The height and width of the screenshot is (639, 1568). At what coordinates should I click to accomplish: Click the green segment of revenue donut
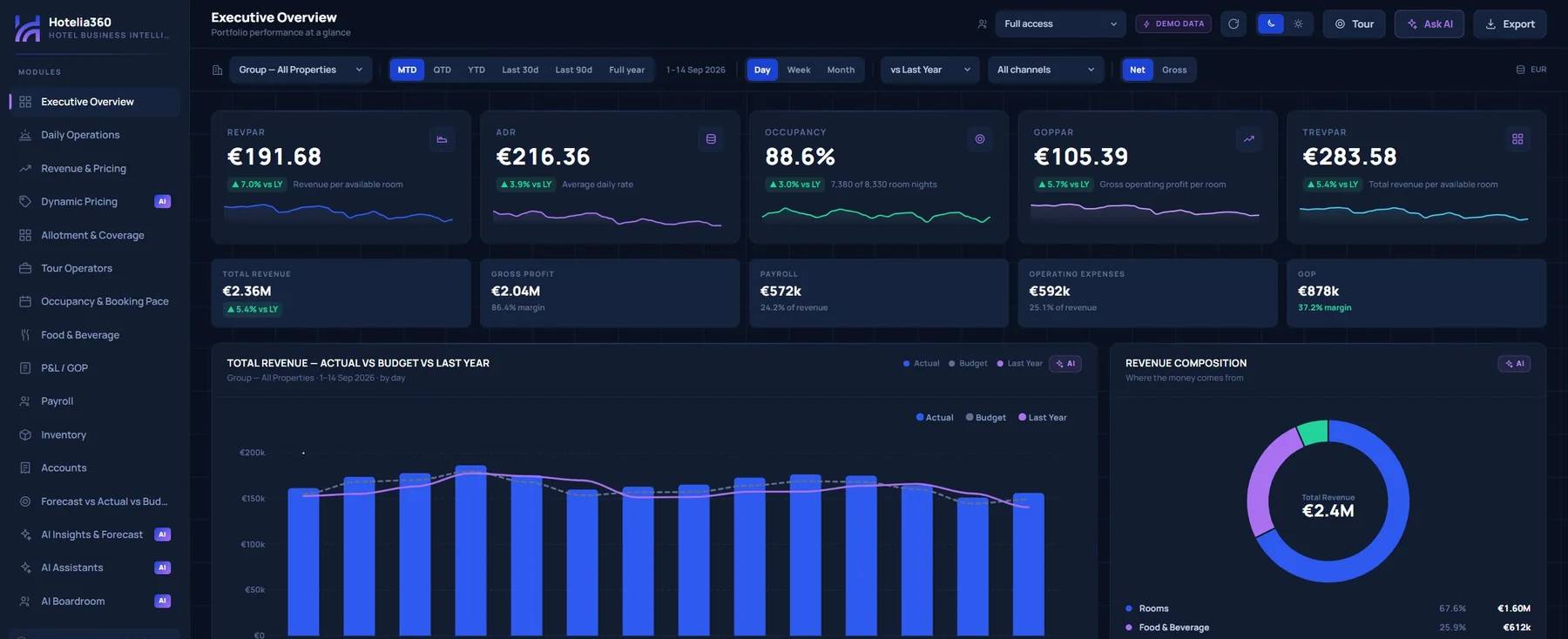click(1313, 431)
